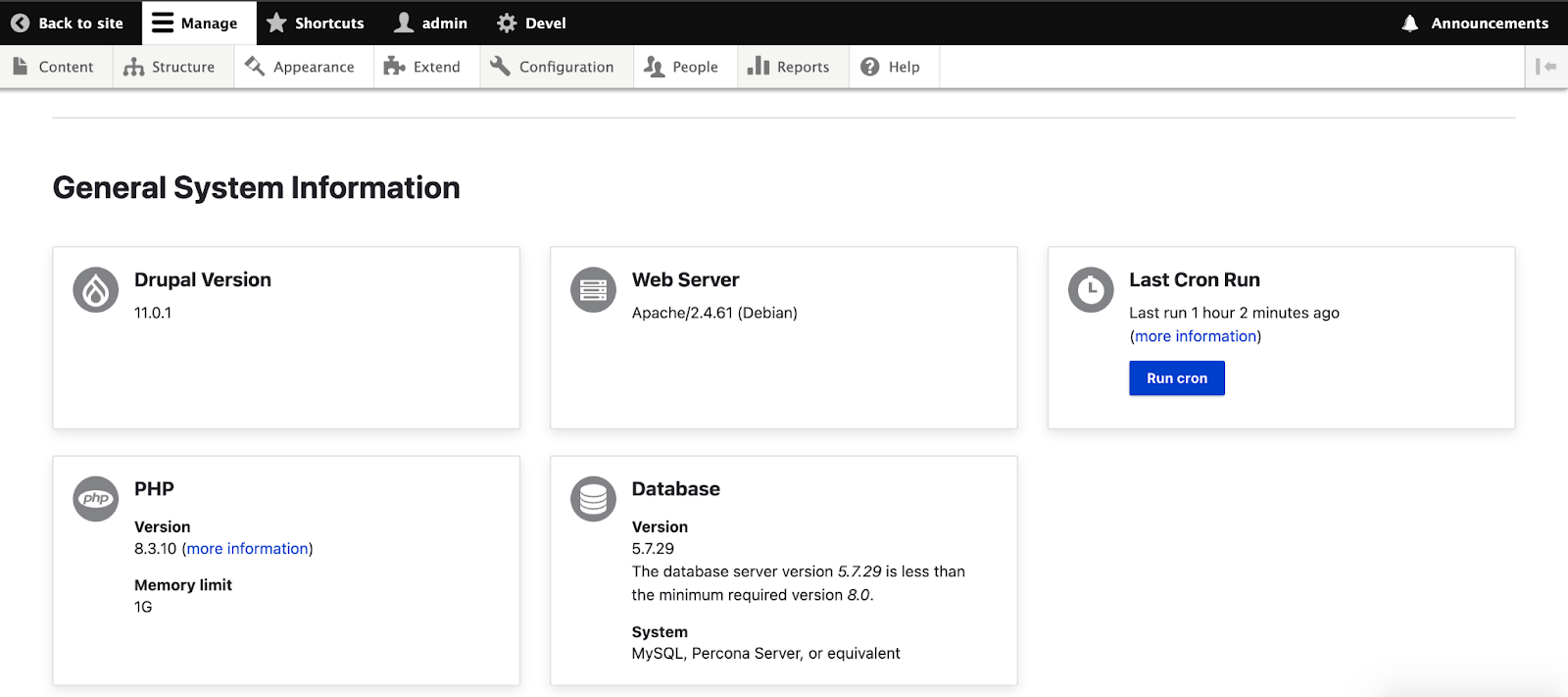Open the admin user menu
The height and width of the screenshot is (697, 1568).
point(430,23)
